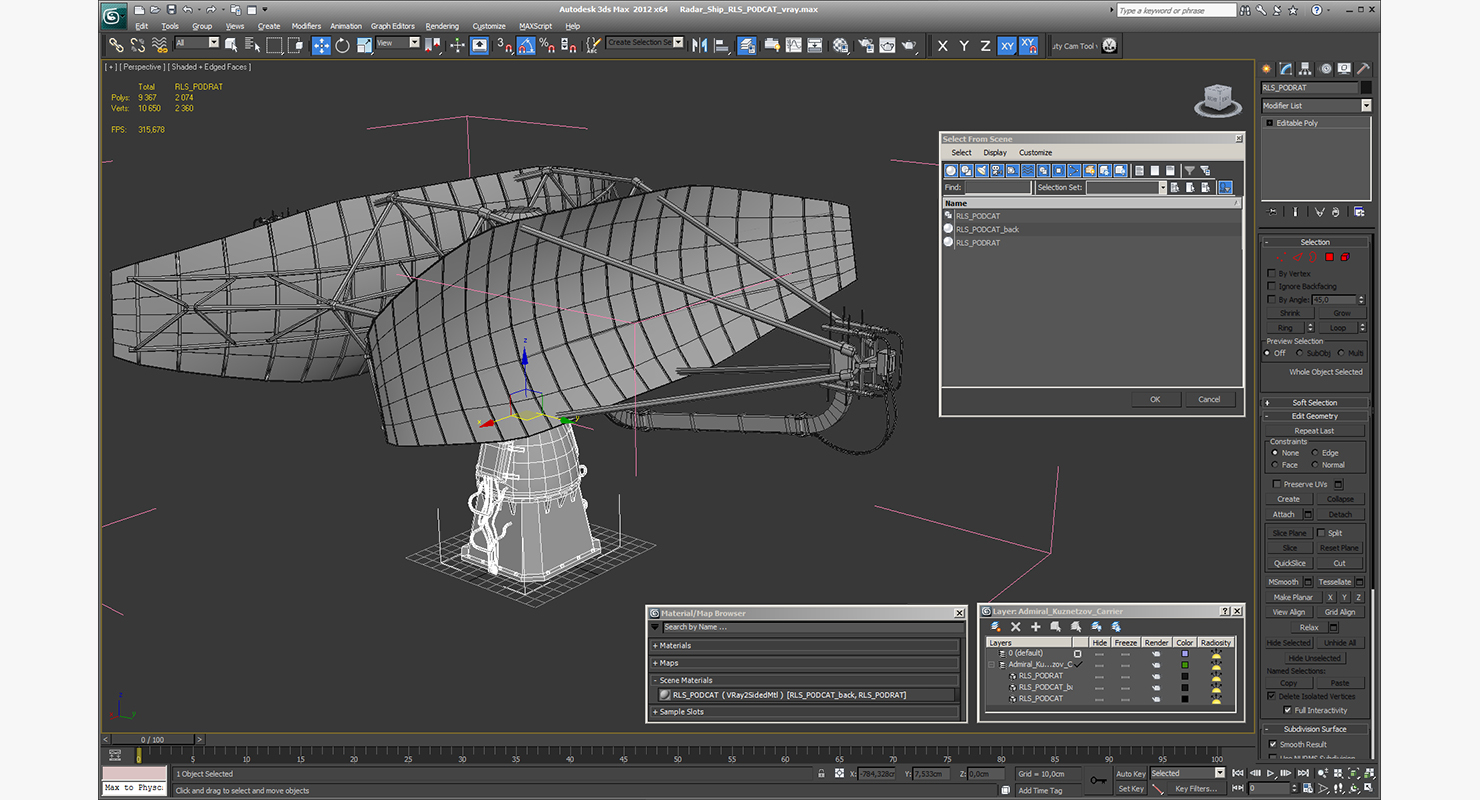The width and height of the screenshot is (1480, 800).
Task: Open the Utilities hammer panel tab
Action: point(1364,69)
